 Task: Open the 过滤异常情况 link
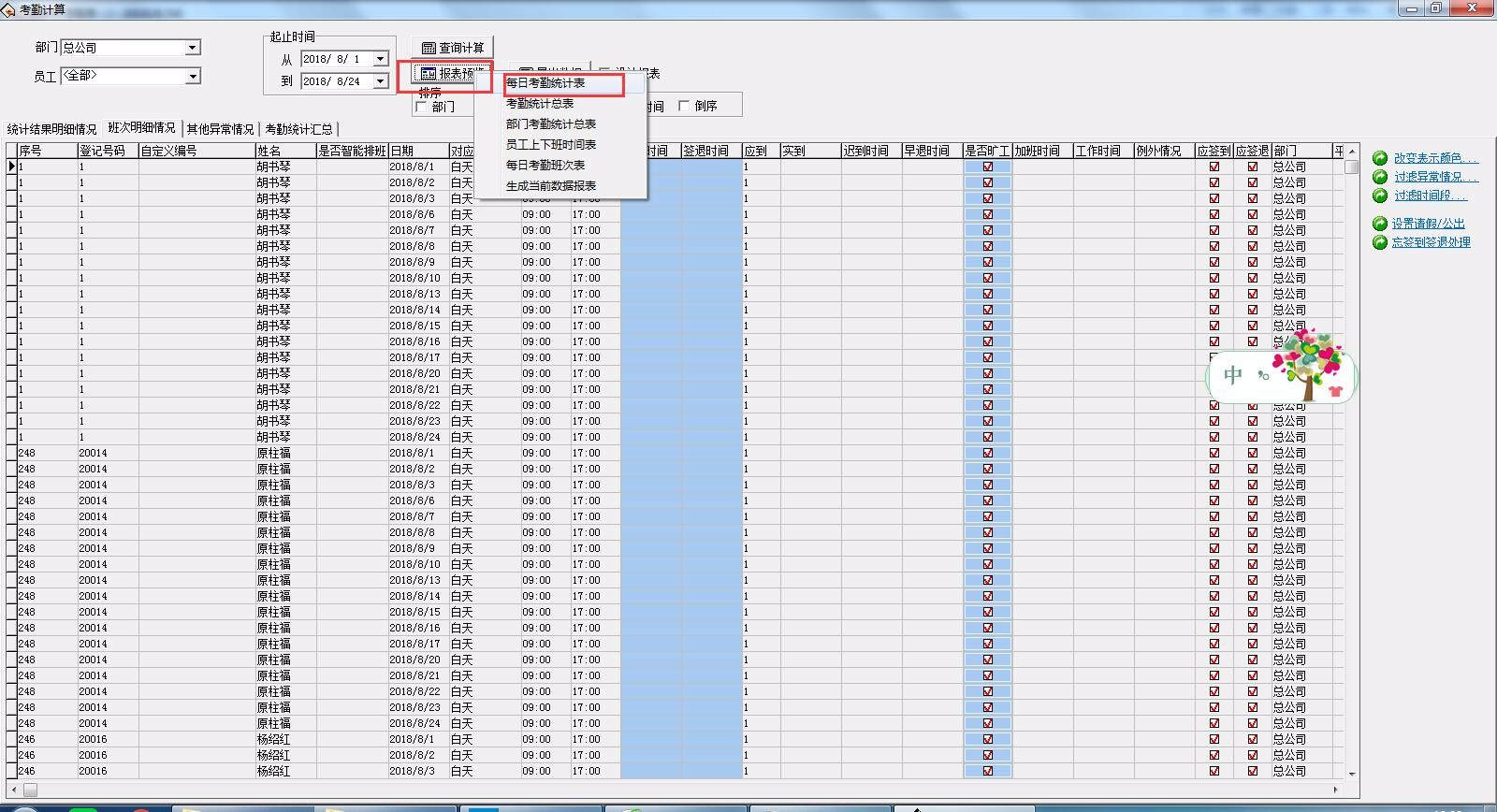pyautogui.click(x=1435, y=177)
